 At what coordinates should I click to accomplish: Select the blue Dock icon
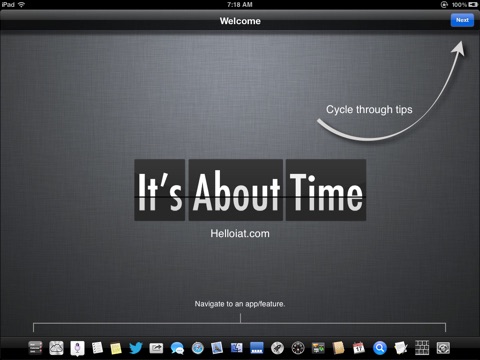257,348
